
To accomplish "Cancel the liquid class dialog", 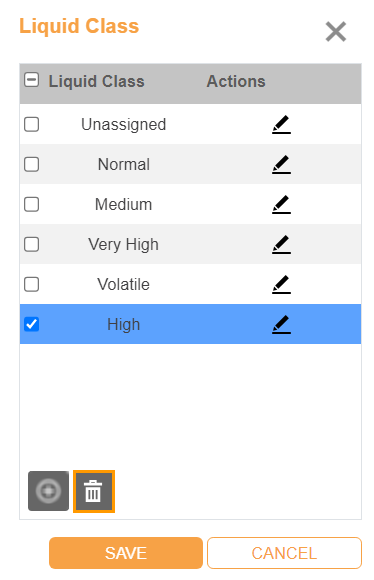I will pos(284,553).
